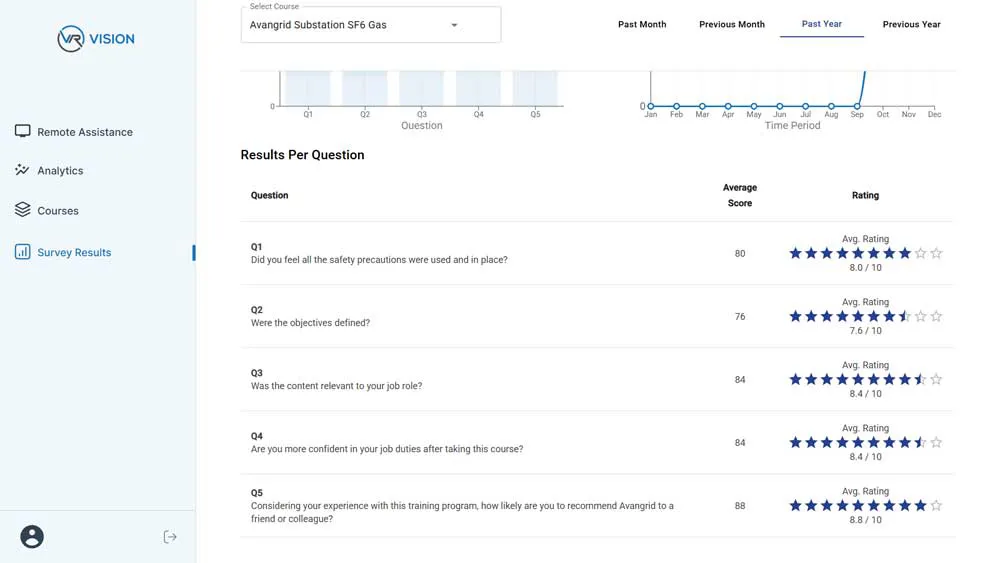Click the Courses layers icon
This screenshot has width=1000, height=563.
22,210
